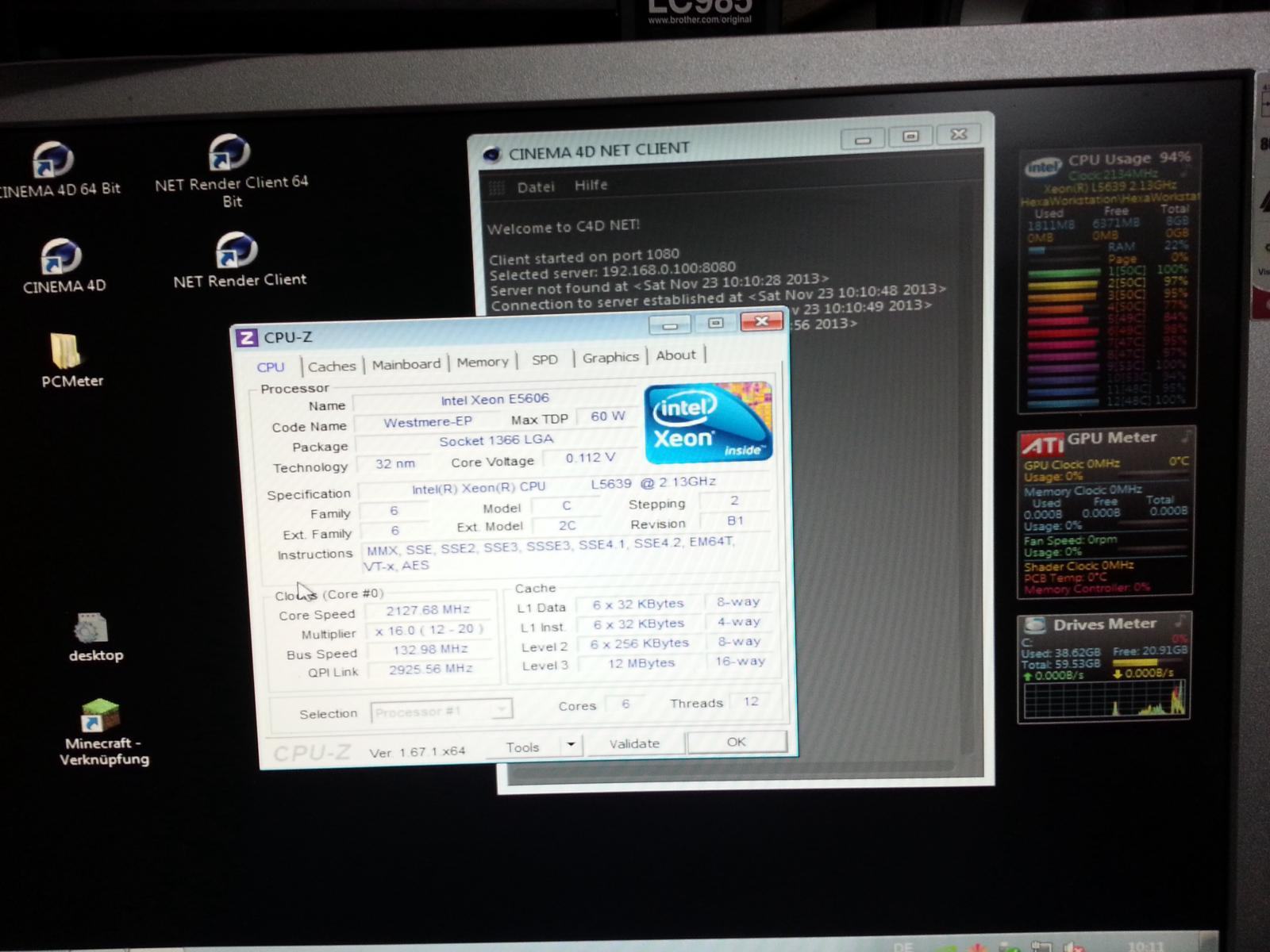Click the Threads count value 12
1270x952 pixels.
pyautogui.click(x=751, y=702)
